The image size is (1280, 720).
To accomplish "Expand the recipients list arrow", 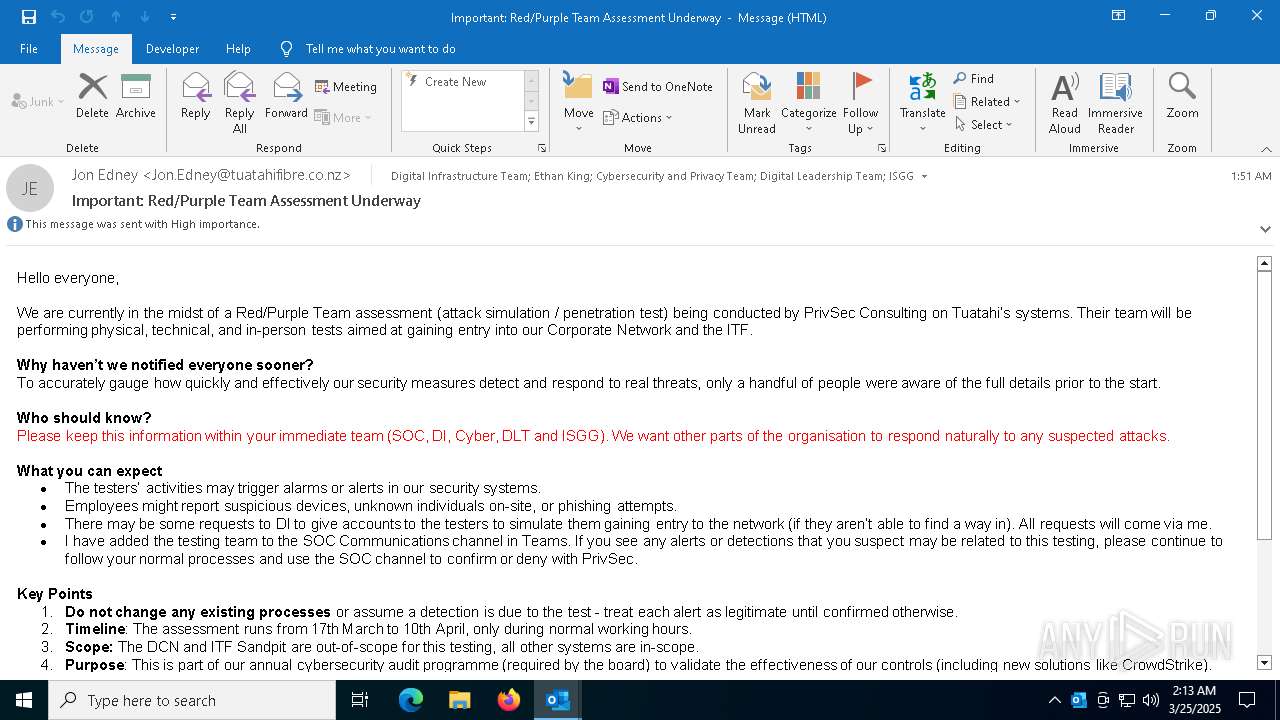I will point(924,177).
